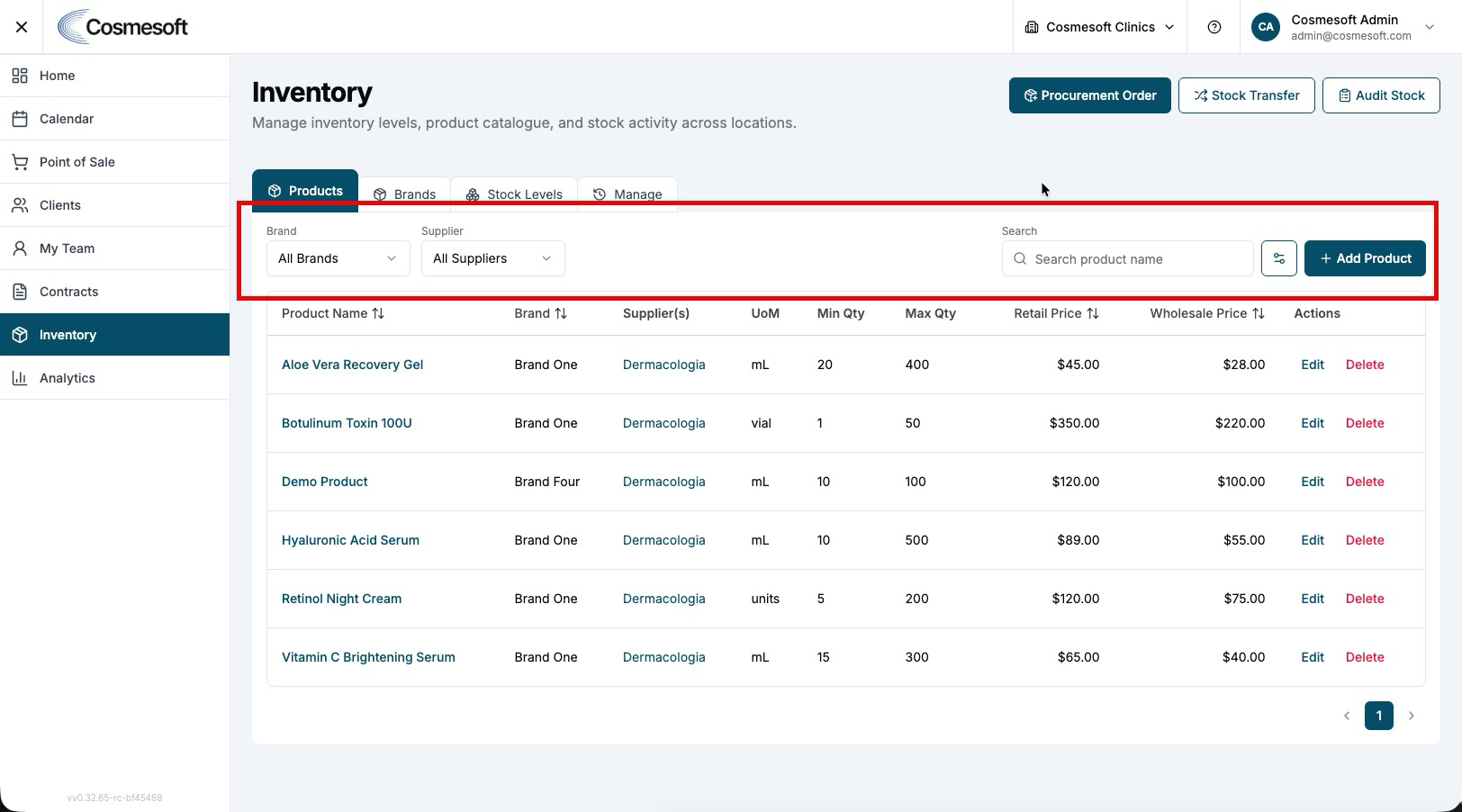Sort by the Product Name arrows icon
Screen dimensions: 1462x812
(378, 313)
